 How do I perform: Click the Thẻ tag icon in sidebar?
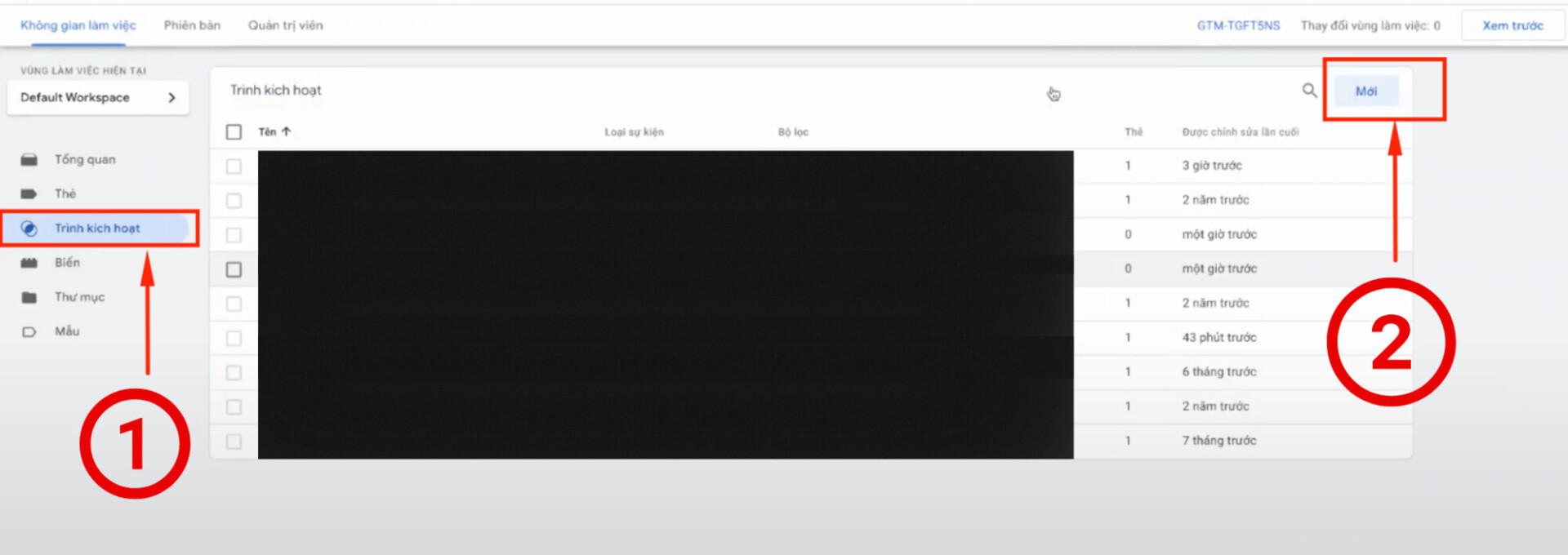29,194
